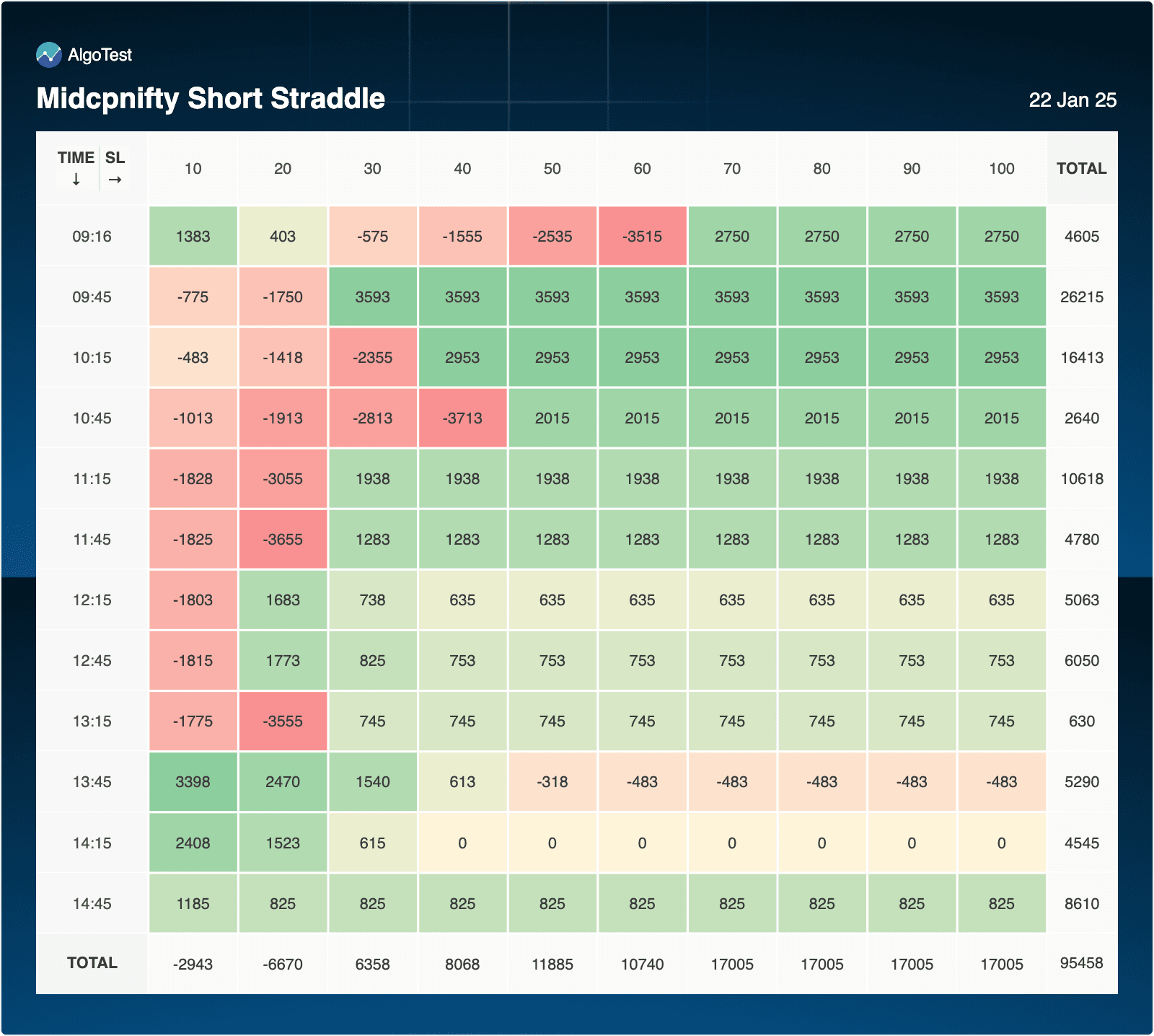Select the SL 10 column header

193,169
